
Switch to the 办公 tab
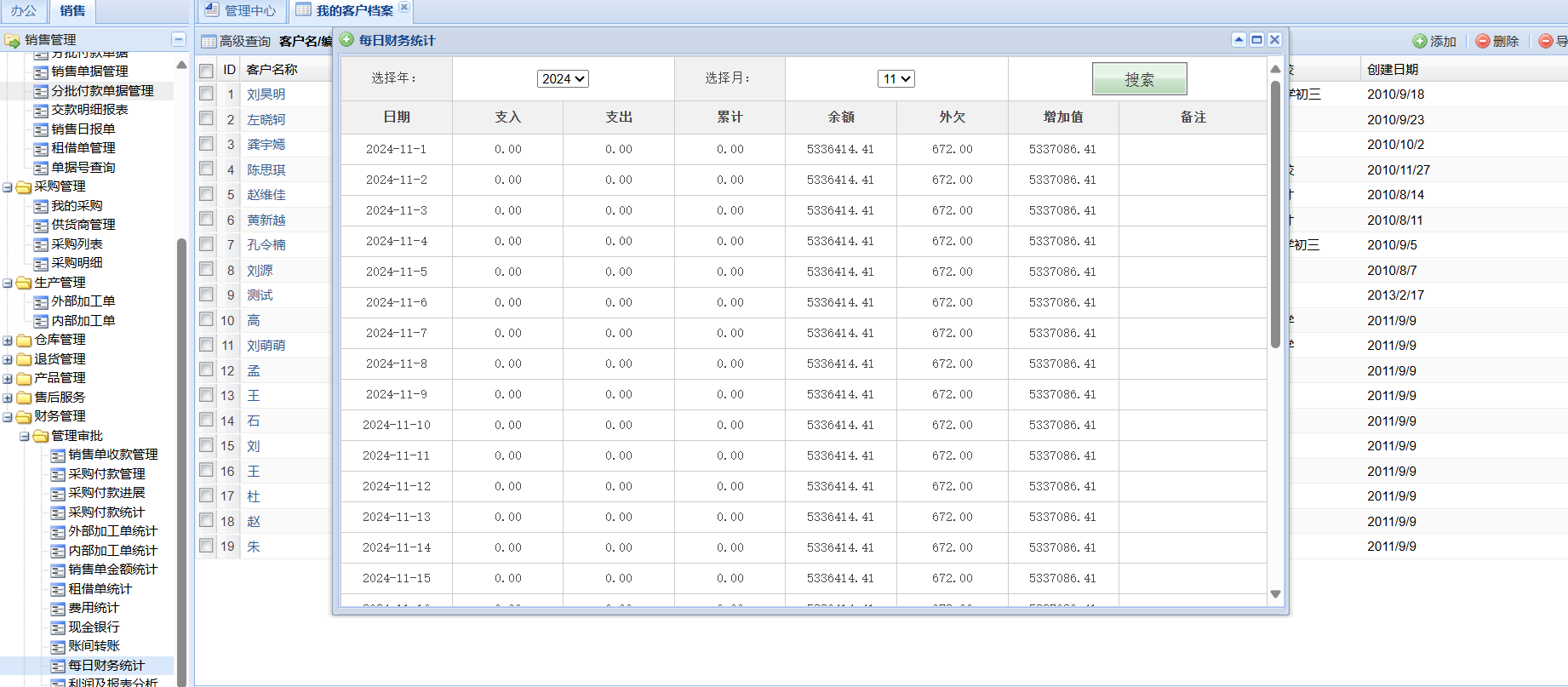click(x=24, y=11)
